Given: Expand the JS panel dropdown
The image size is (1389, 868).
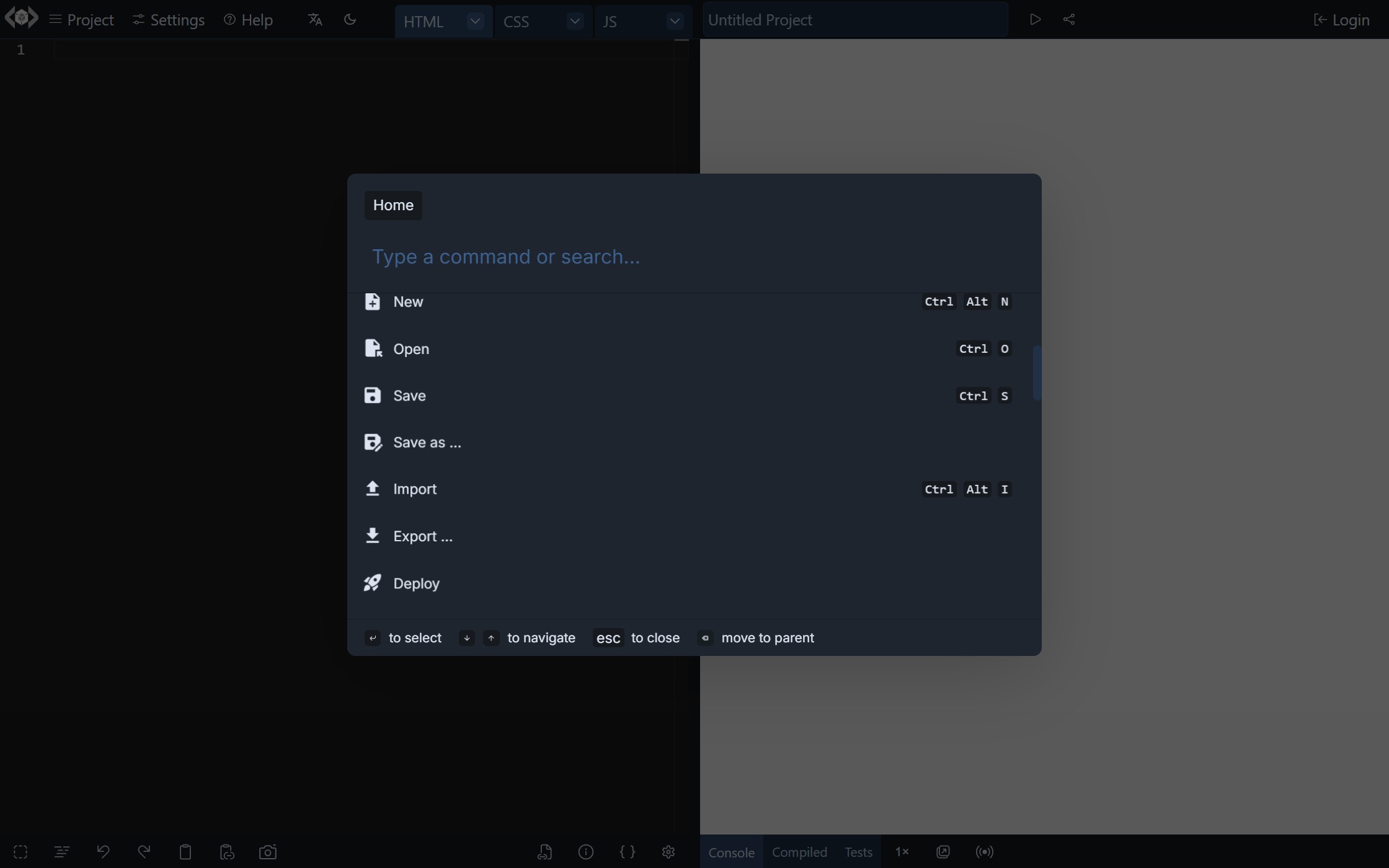Looking at the screenshot, I should [x=676, y=21].
